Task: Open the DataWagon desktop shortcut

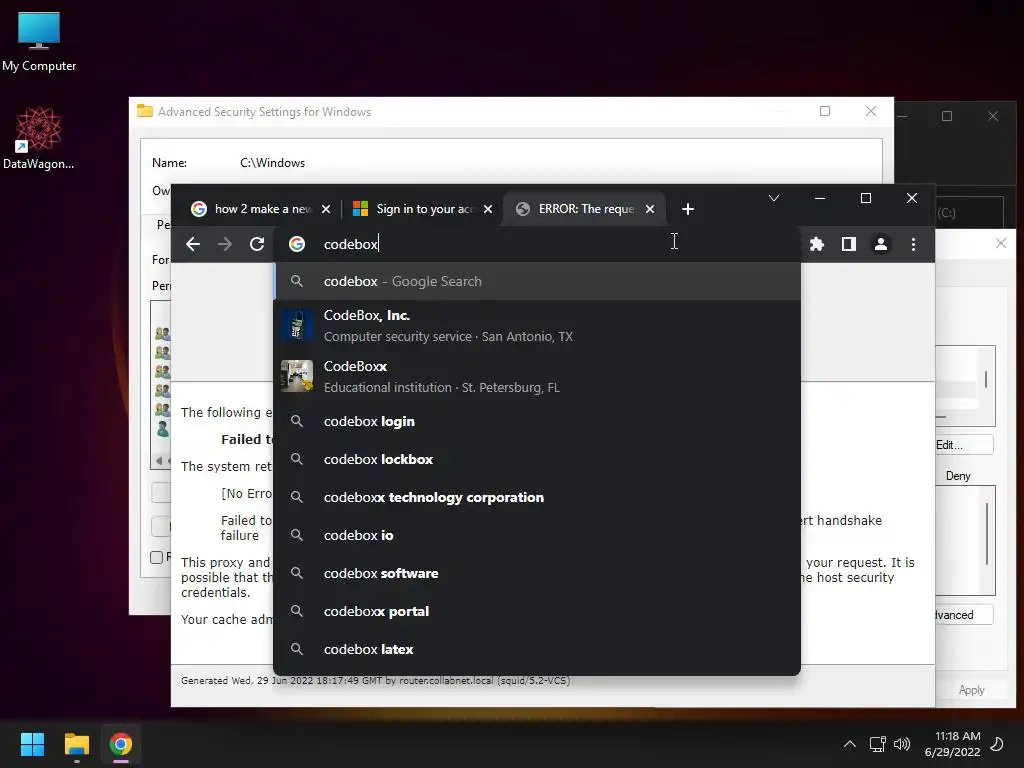Action: [x=39, y=138]
